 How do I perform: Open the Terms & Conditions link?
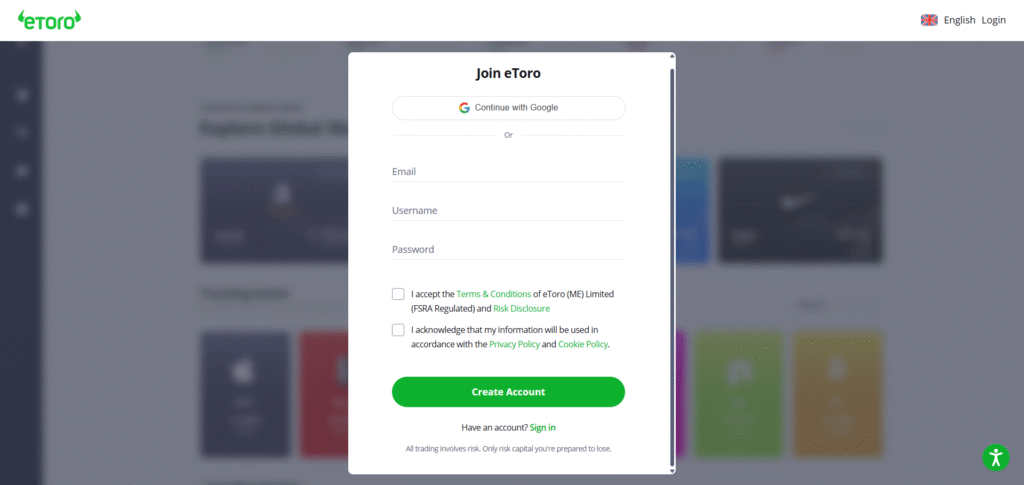coord(493,294)
